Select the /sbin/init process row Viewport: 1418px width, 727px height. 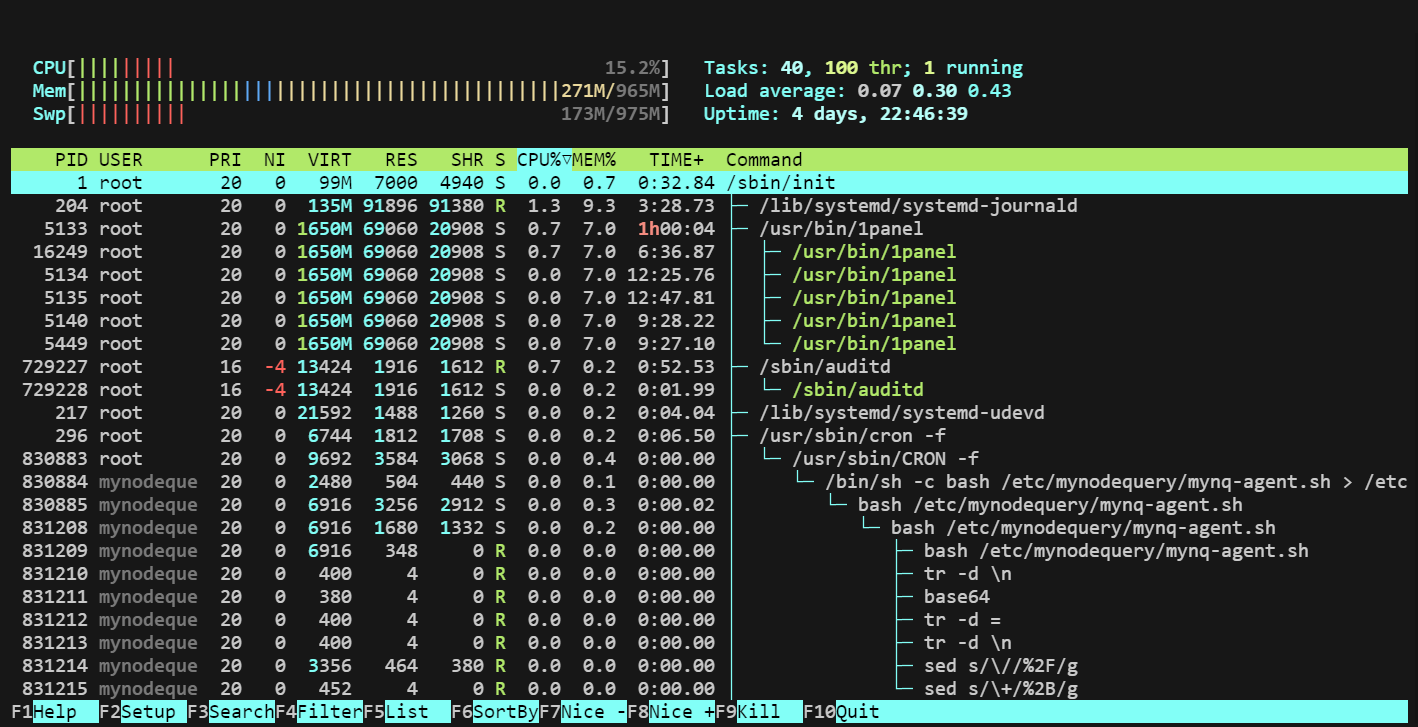pos(709,183)
